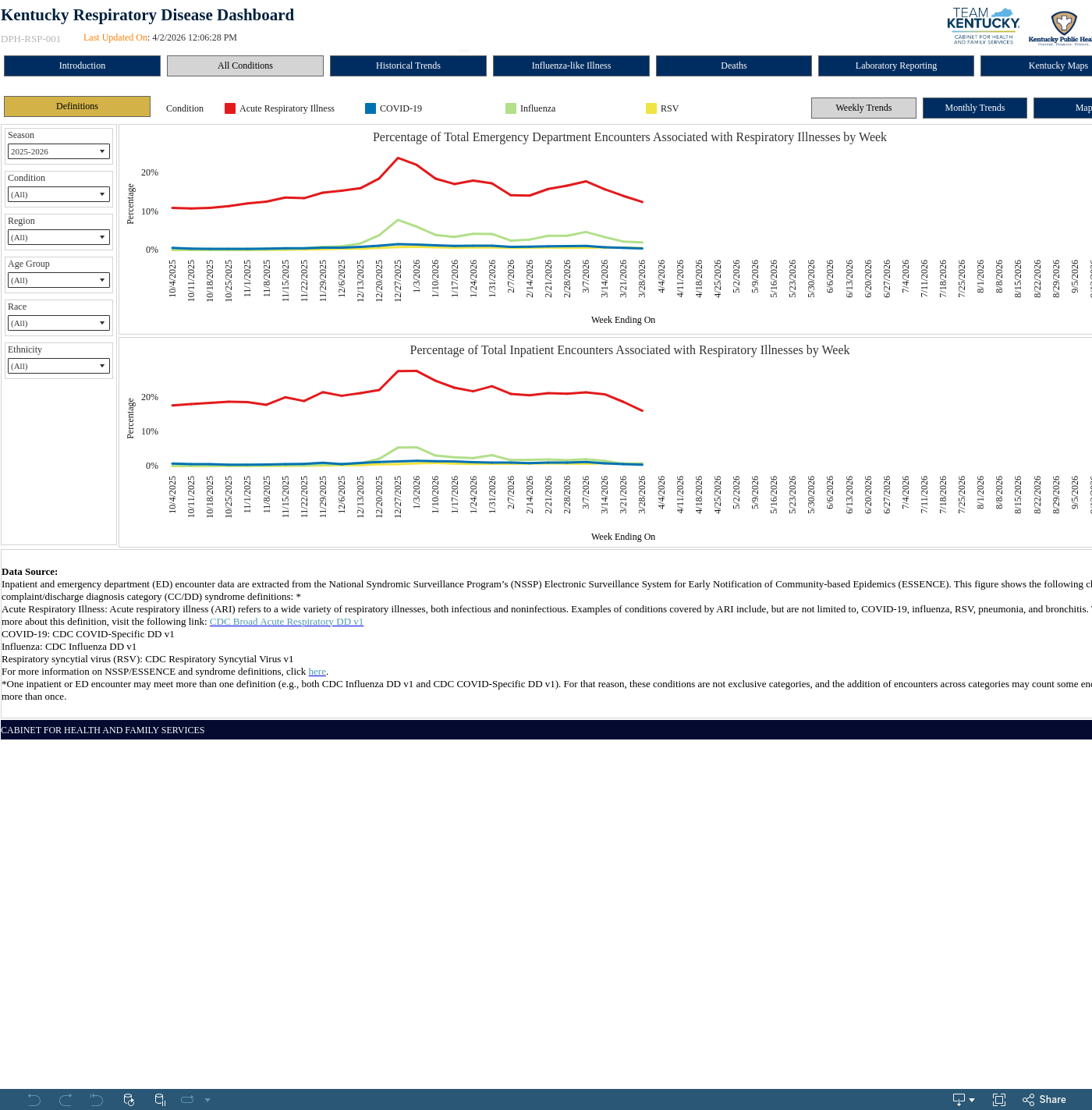Toggle the Definitions button
1092x1110 pixels.
click(x=77, y=106)
